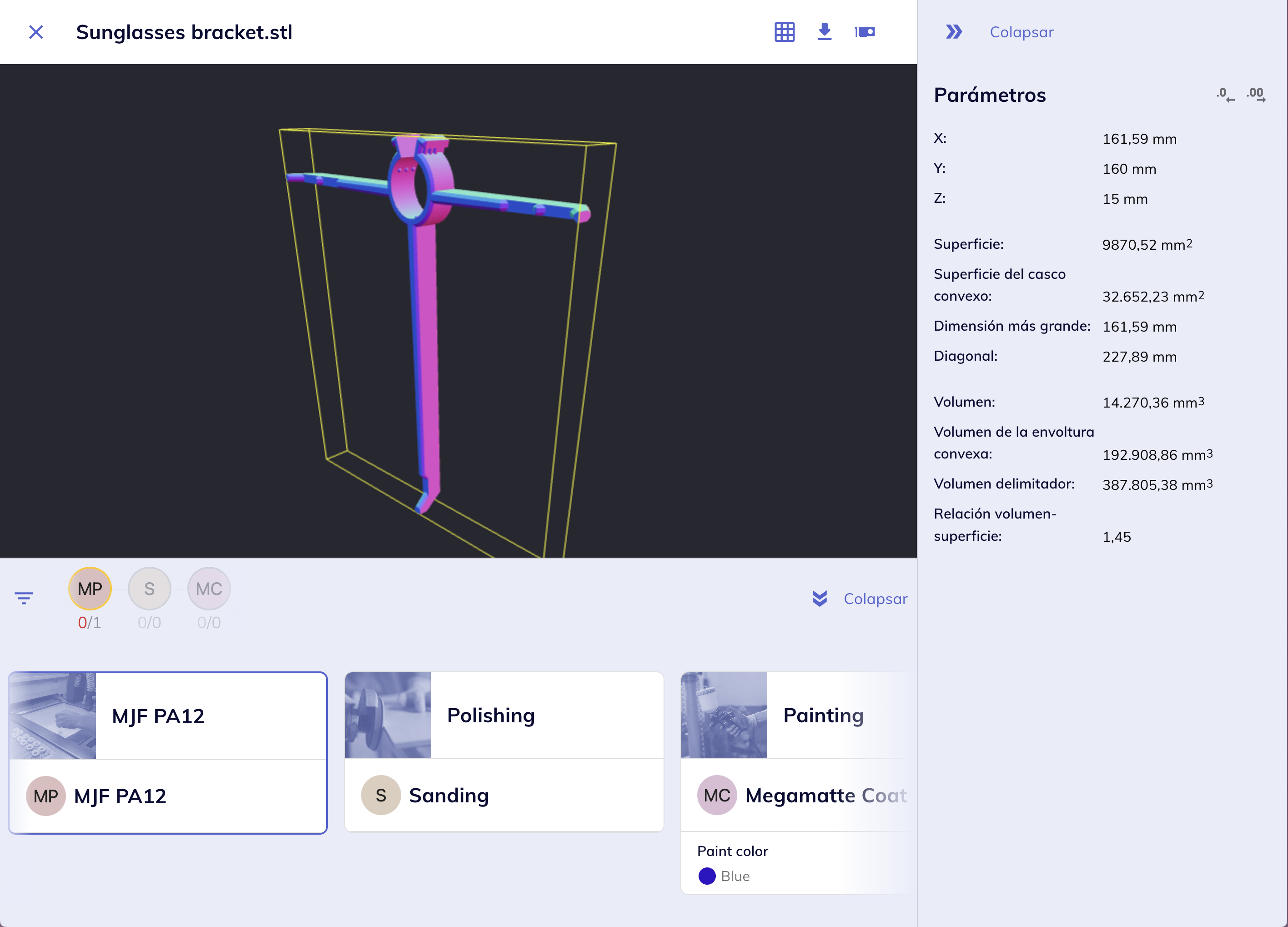Click the lower Colapsar text link

pyautogui.click(x=875, y=599)
